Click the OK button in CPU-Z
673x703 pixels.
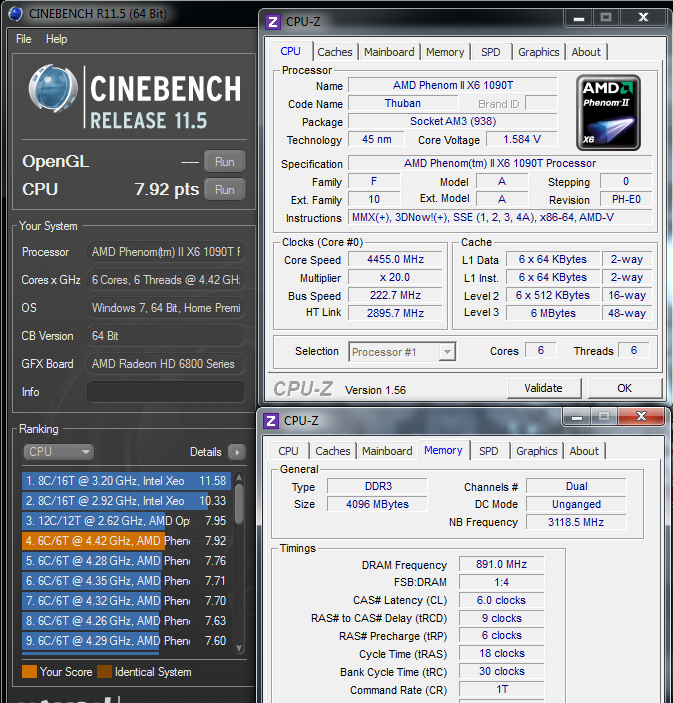[x=625, y=388]
